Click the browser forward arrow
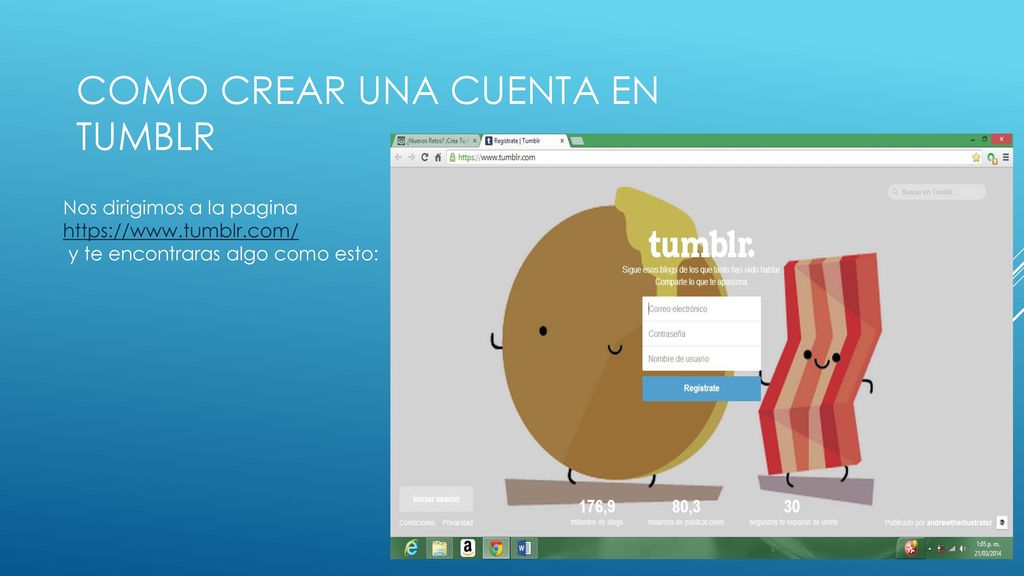The image size is (1024, 576). coord(411,157)
